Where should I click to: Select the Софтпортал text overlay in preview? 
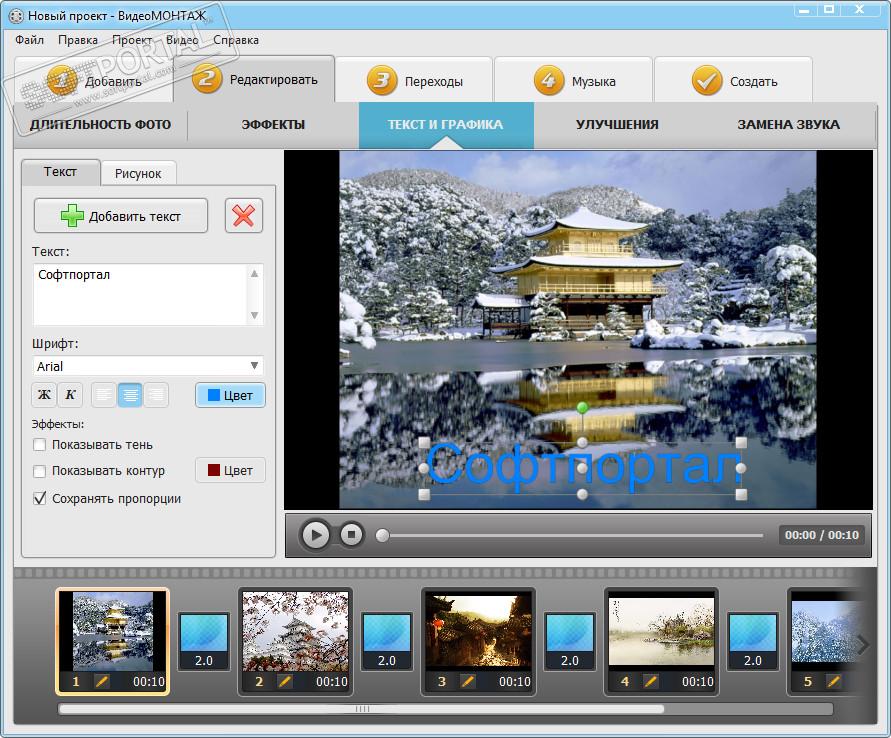click(583, 469)
